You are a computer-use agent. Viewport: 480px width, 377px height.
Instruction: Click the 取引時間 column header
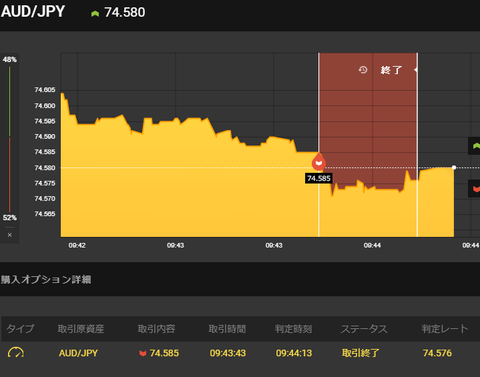click(x=227, y=329)
